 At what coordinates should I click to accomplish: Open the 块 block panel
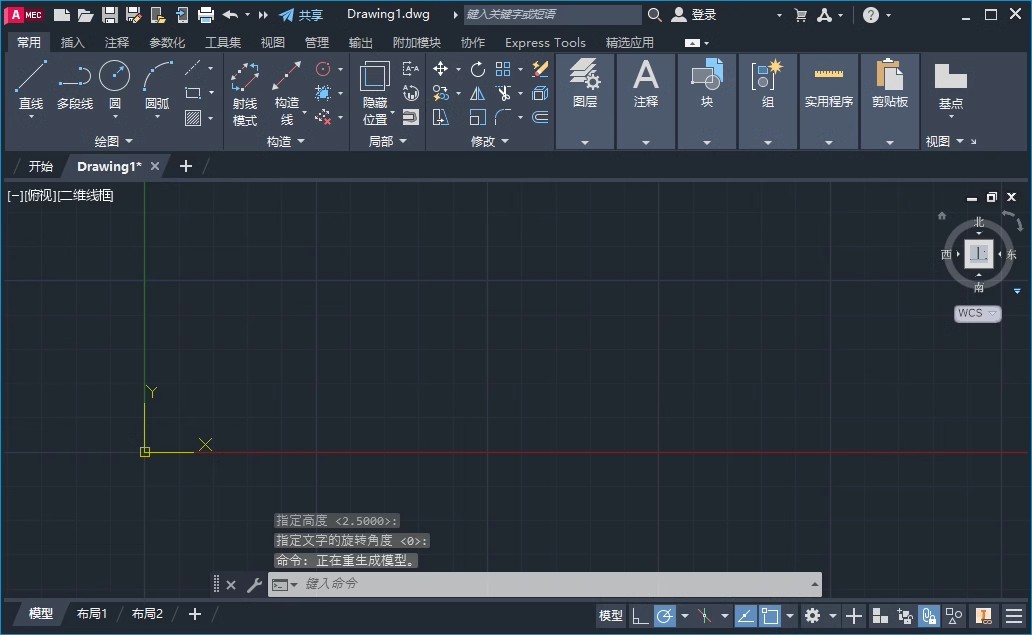[707, 101]
